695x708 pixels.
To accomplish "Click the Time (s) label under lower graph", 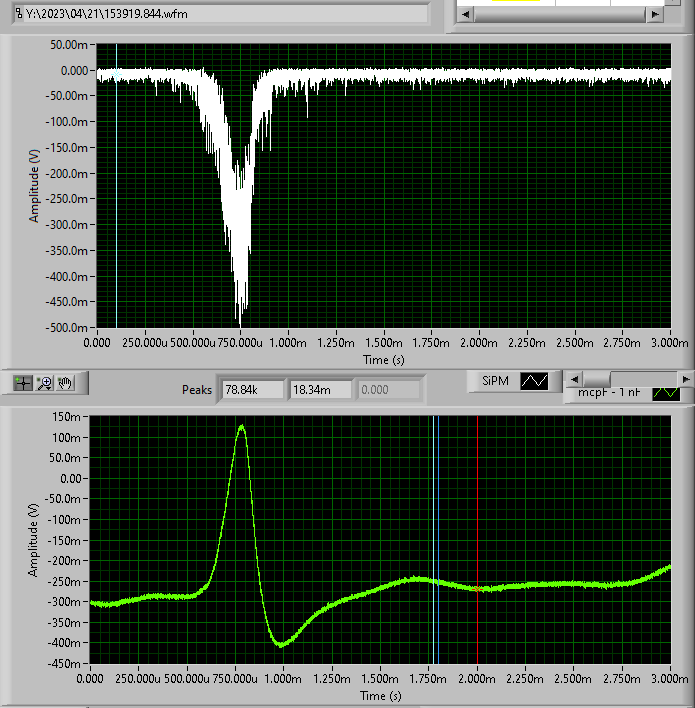I will [381, 696].
